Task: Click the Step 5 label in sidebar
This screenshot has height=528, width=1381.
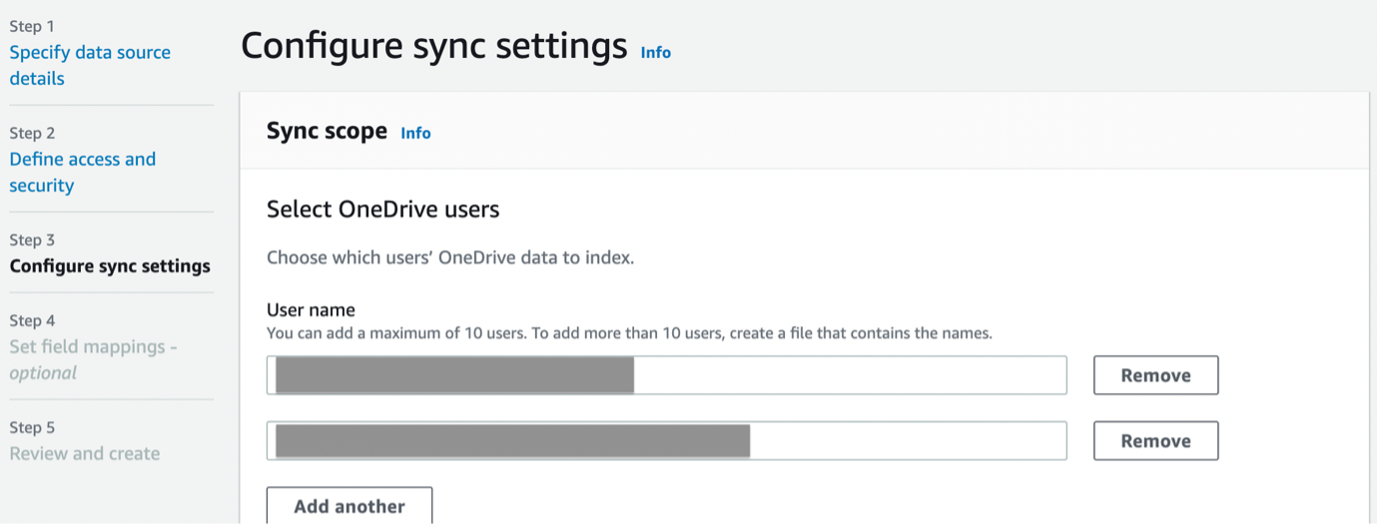Action: pos(32,427)
